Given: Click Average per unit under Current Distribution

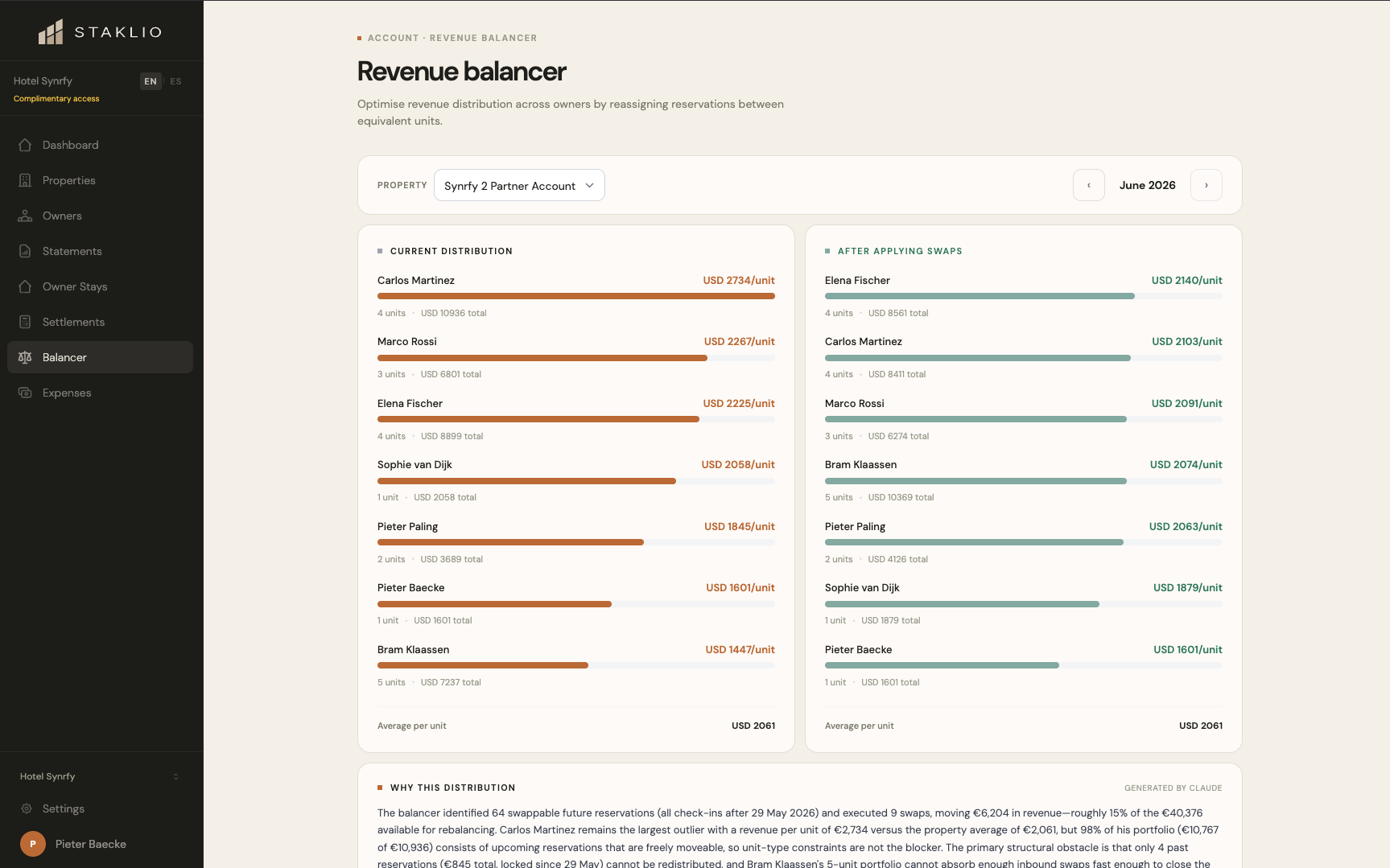Looking at the screenshot, I should [412, 726].
